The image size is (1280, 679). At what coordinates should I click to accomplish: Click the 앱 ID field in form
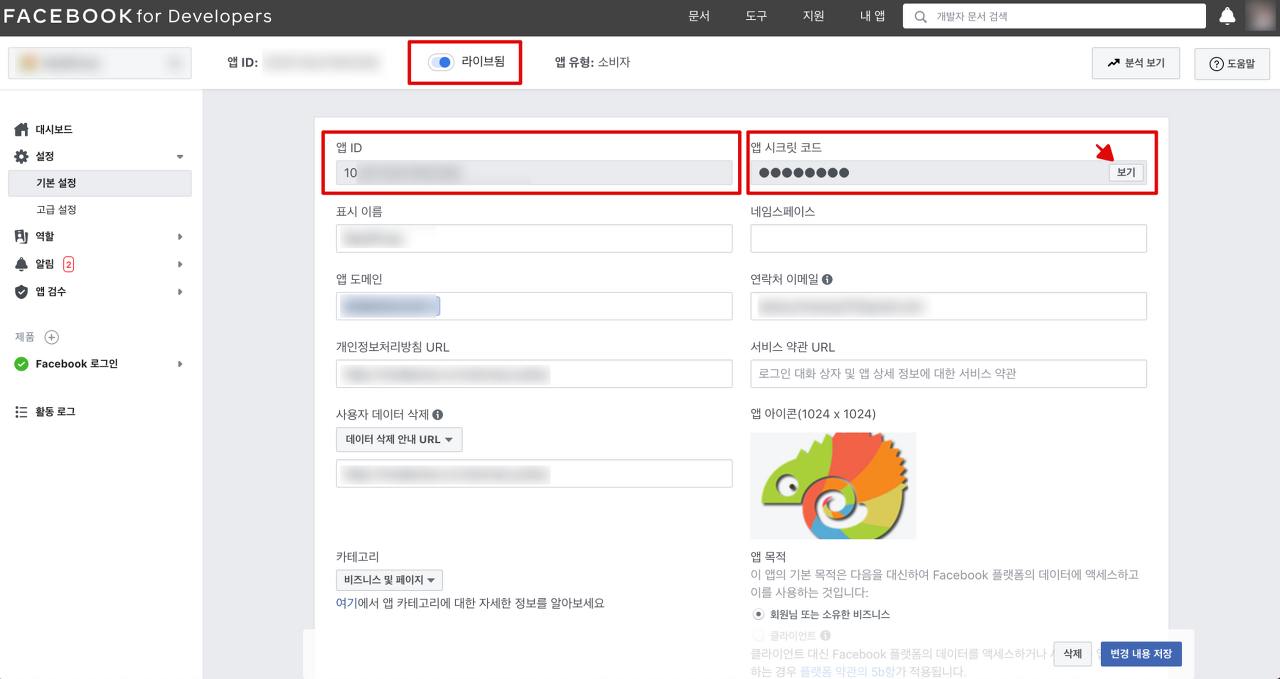pyautogui.click(x=534, y=173)
